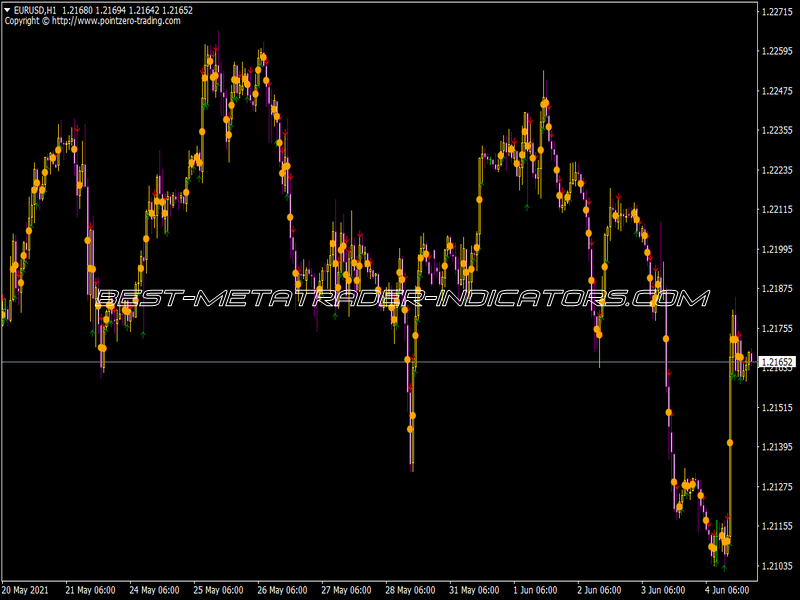Click the 1.21515 price scale label

(777, 408)
